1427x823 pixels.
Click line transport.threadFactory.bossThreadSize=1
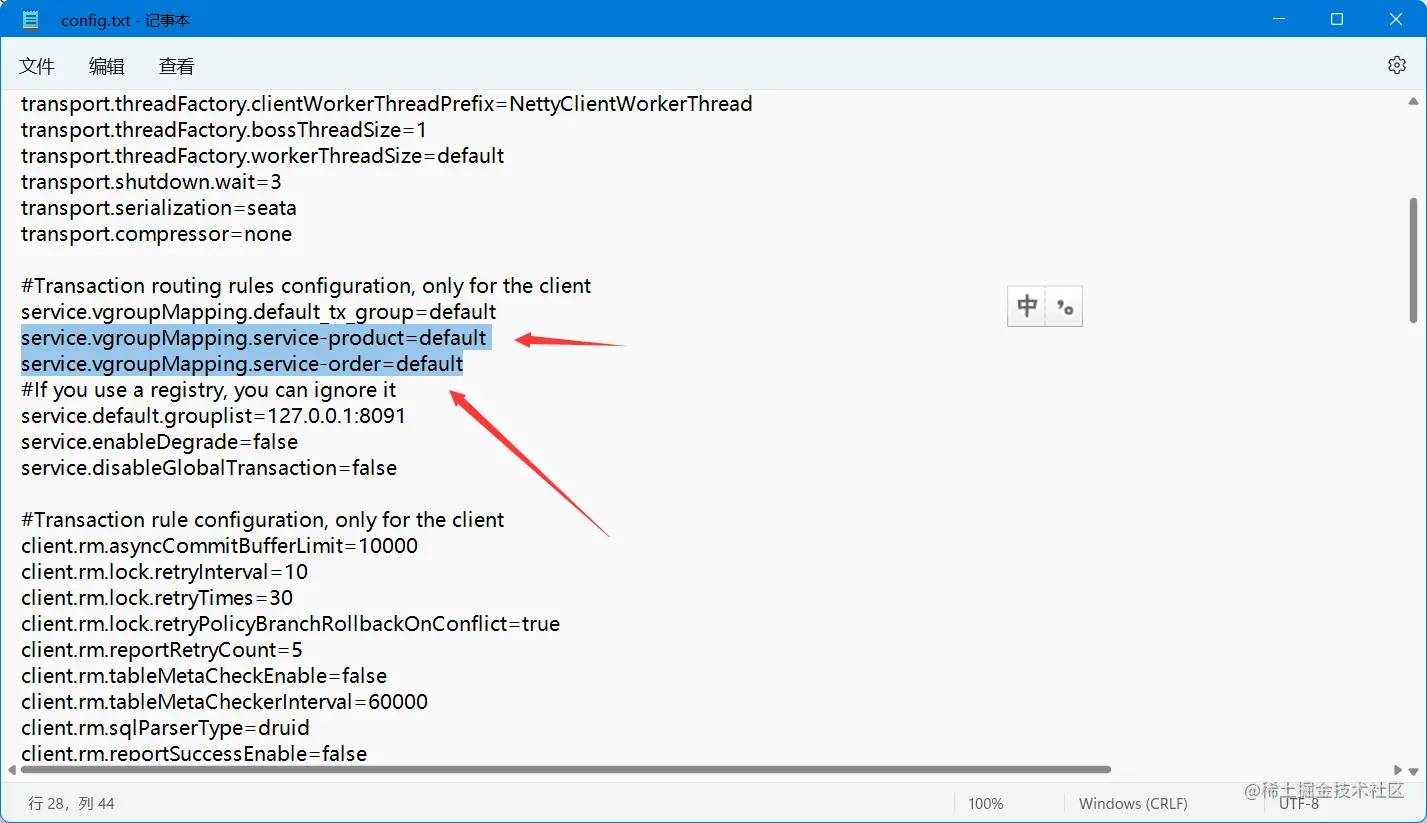click(x=224, y=130)
